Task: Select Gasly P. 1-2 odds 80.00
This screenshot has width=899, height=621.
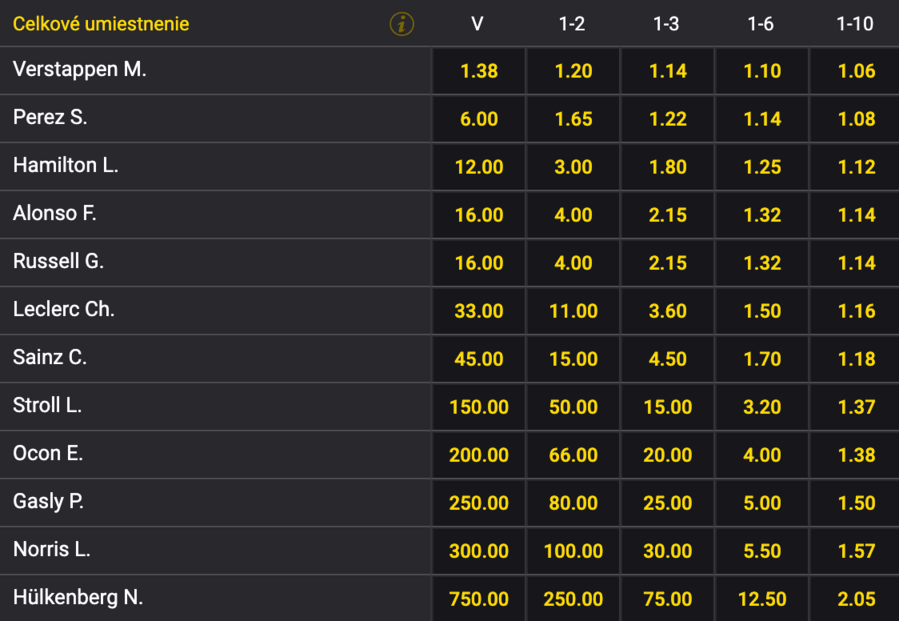Action: pyautogui.click(x=573, y=503)
